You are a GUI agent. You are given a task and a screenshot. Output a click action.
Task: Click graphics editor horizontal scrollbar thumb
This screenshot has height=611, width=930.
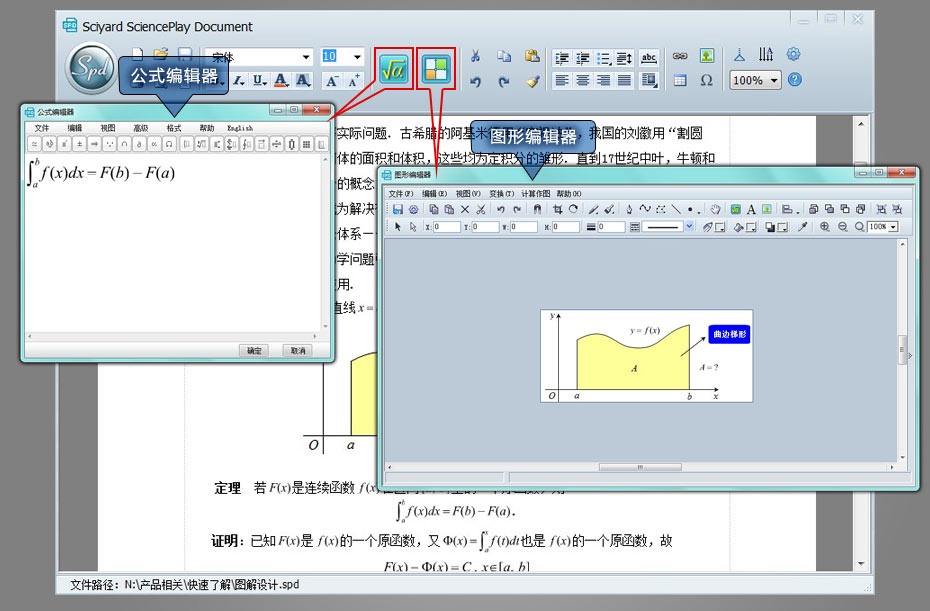click(x=640, y=467)
